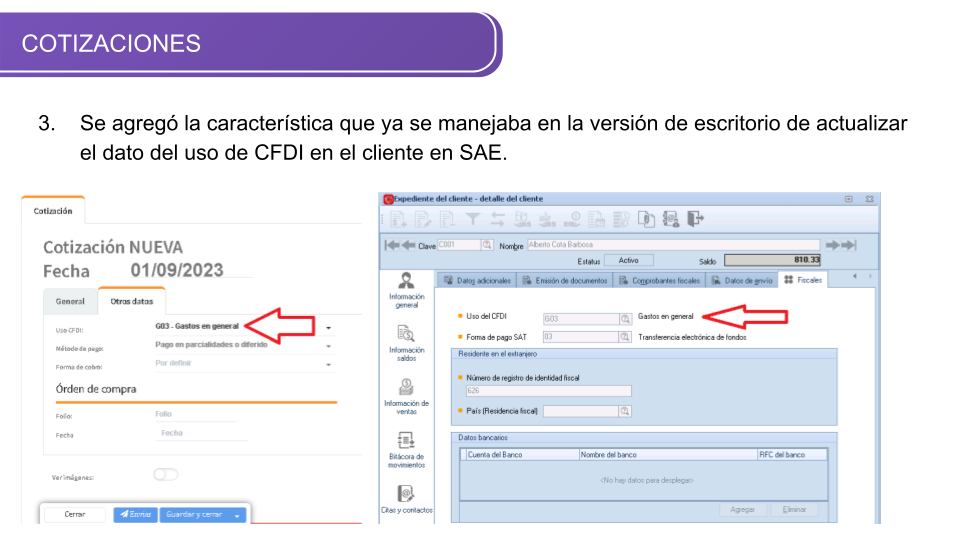Click the Uso del CFDI field G03
Viewport: 960px width, 540px height.
pos(581,319)
